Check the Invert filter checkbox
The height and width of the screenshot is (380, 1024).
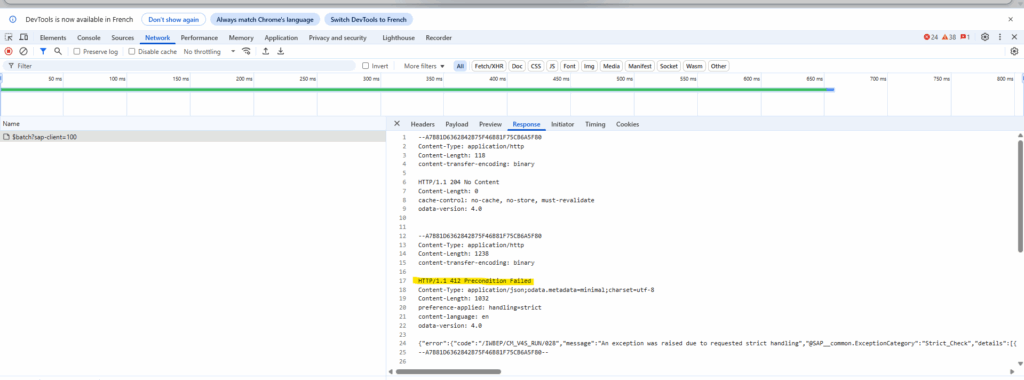(366, 66)
